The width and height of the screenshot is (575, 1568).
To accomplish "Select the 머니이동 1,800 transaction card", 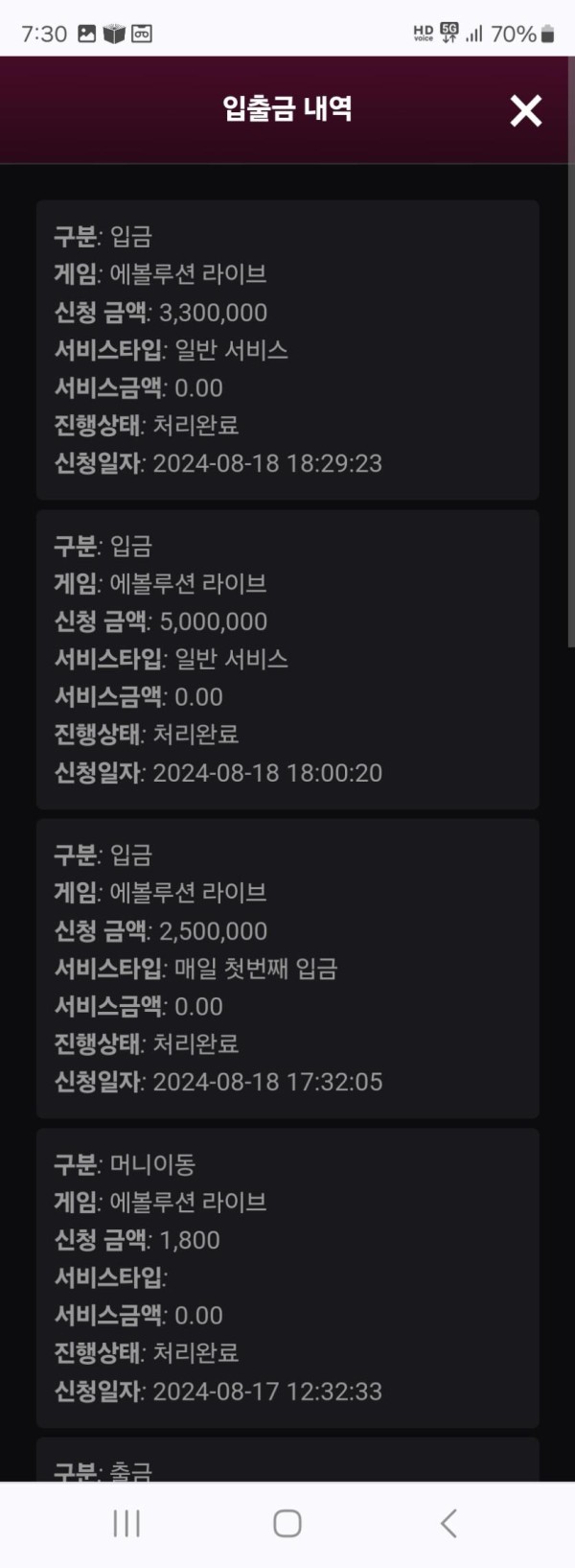I will pyautogui.click(x=287, y=1278).
